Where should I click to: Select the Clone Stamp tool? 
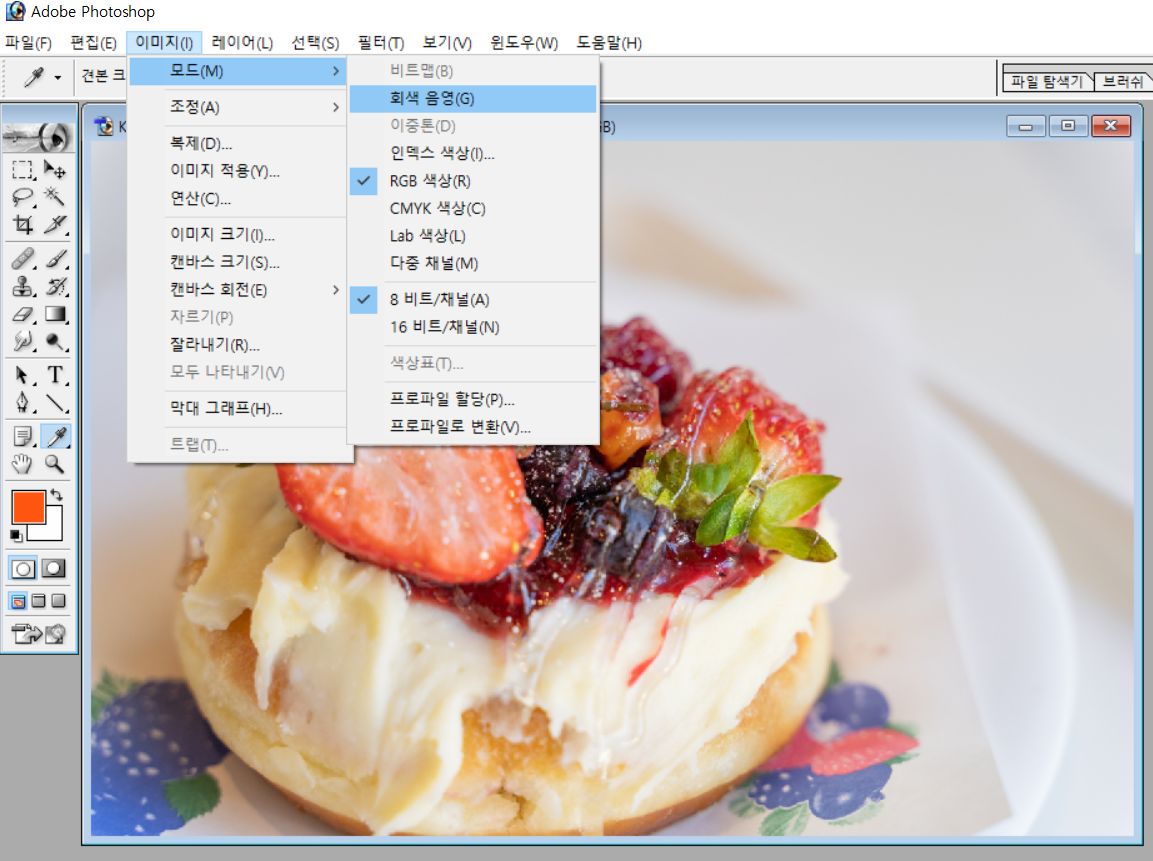click(23, 286)
